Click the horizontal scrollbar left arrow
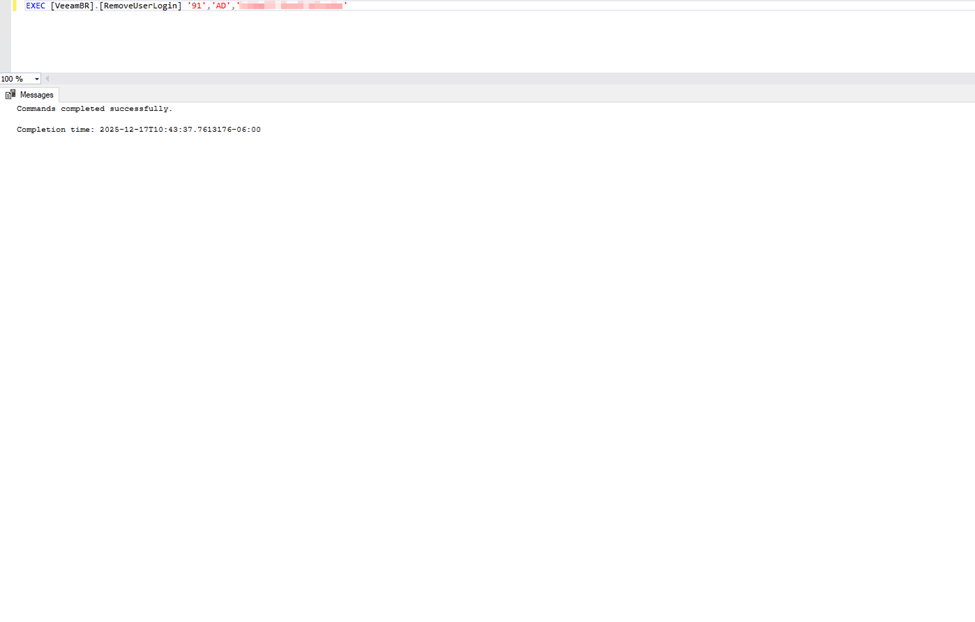Viewport: 975px width, 622px height. coord(47,79)
